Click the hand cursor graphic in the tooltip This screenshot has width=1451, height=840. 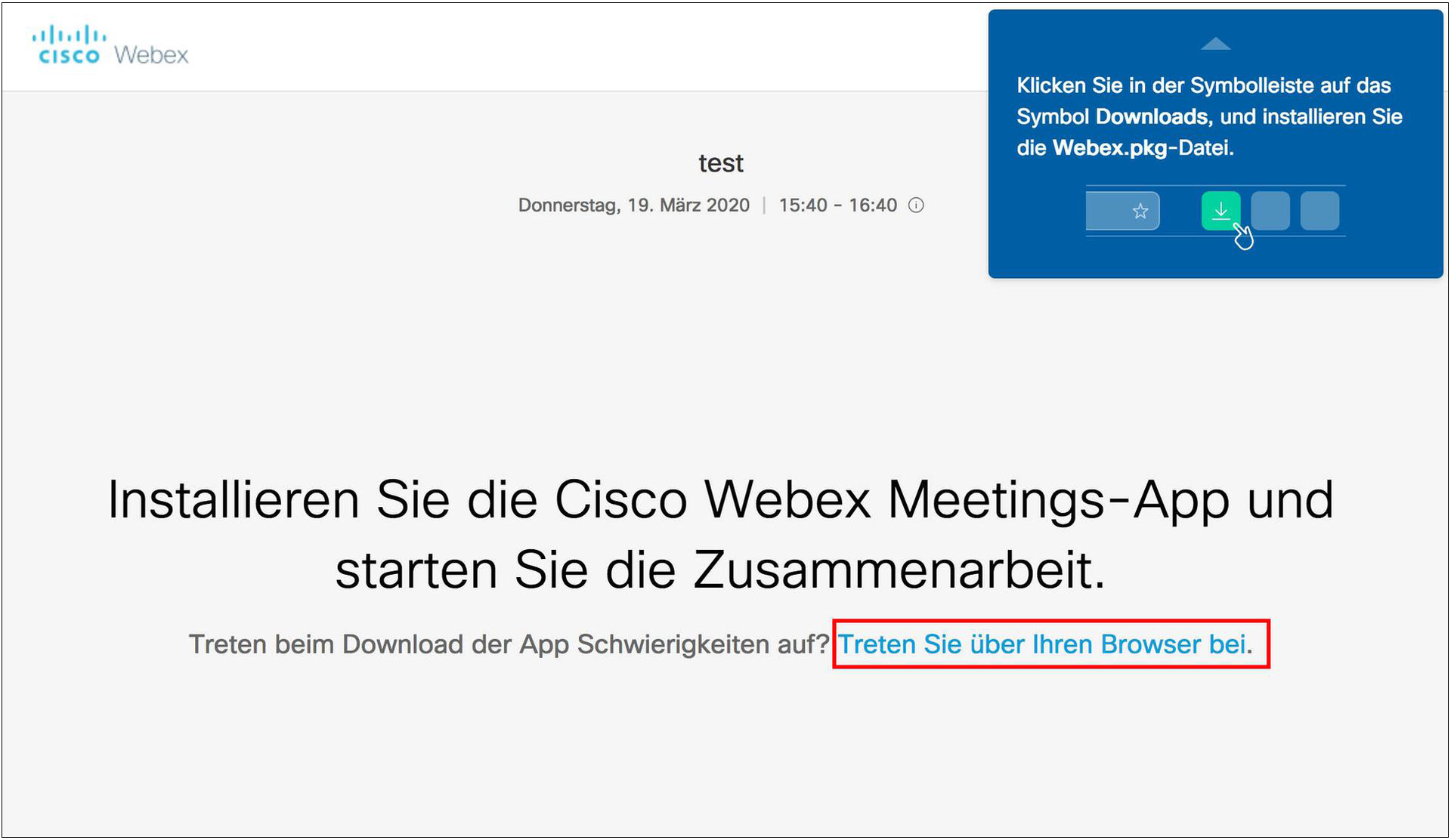[x=1243, y=236]
